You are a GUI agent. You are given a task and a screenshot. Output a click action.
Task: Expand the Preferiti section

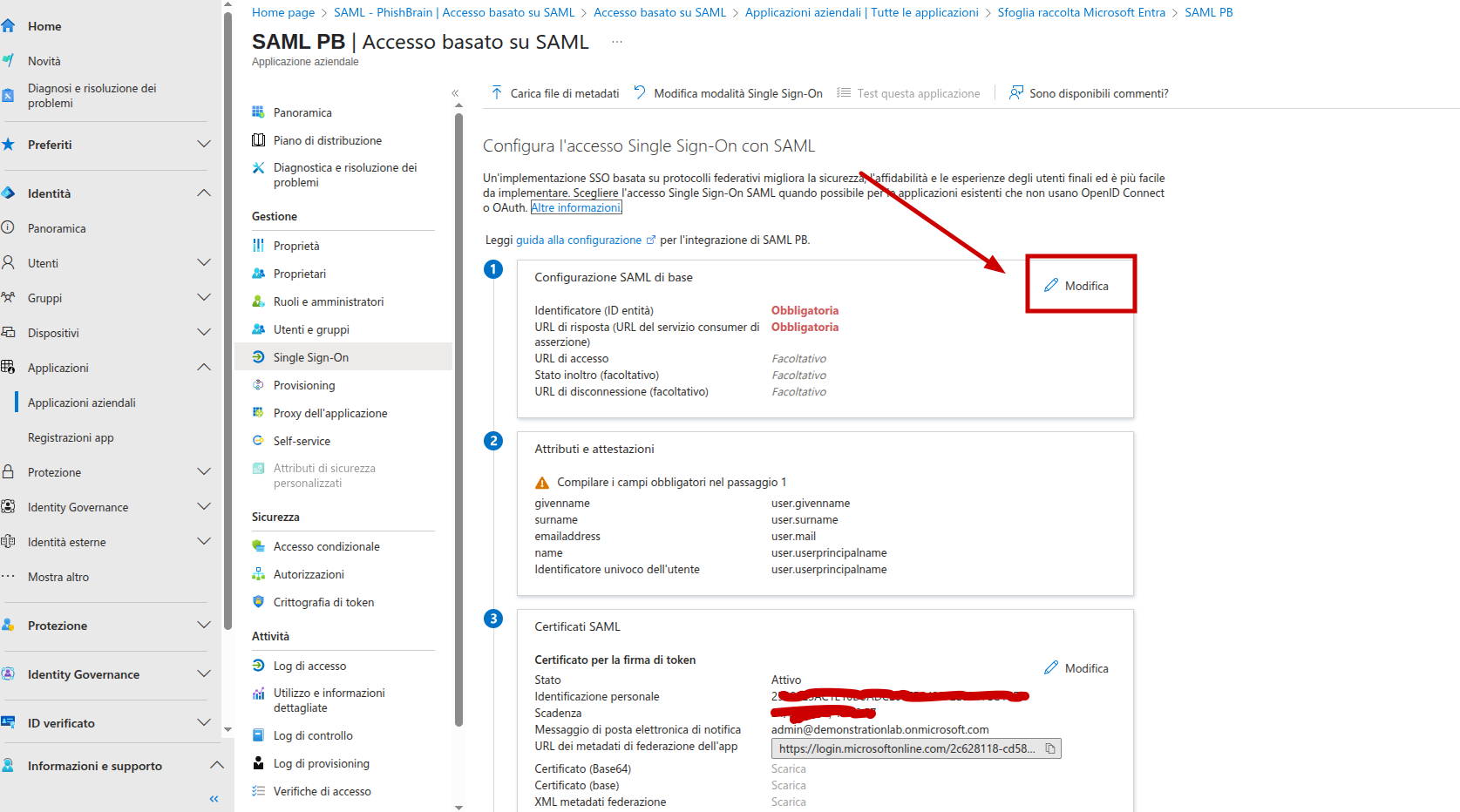tap(204, 145)
